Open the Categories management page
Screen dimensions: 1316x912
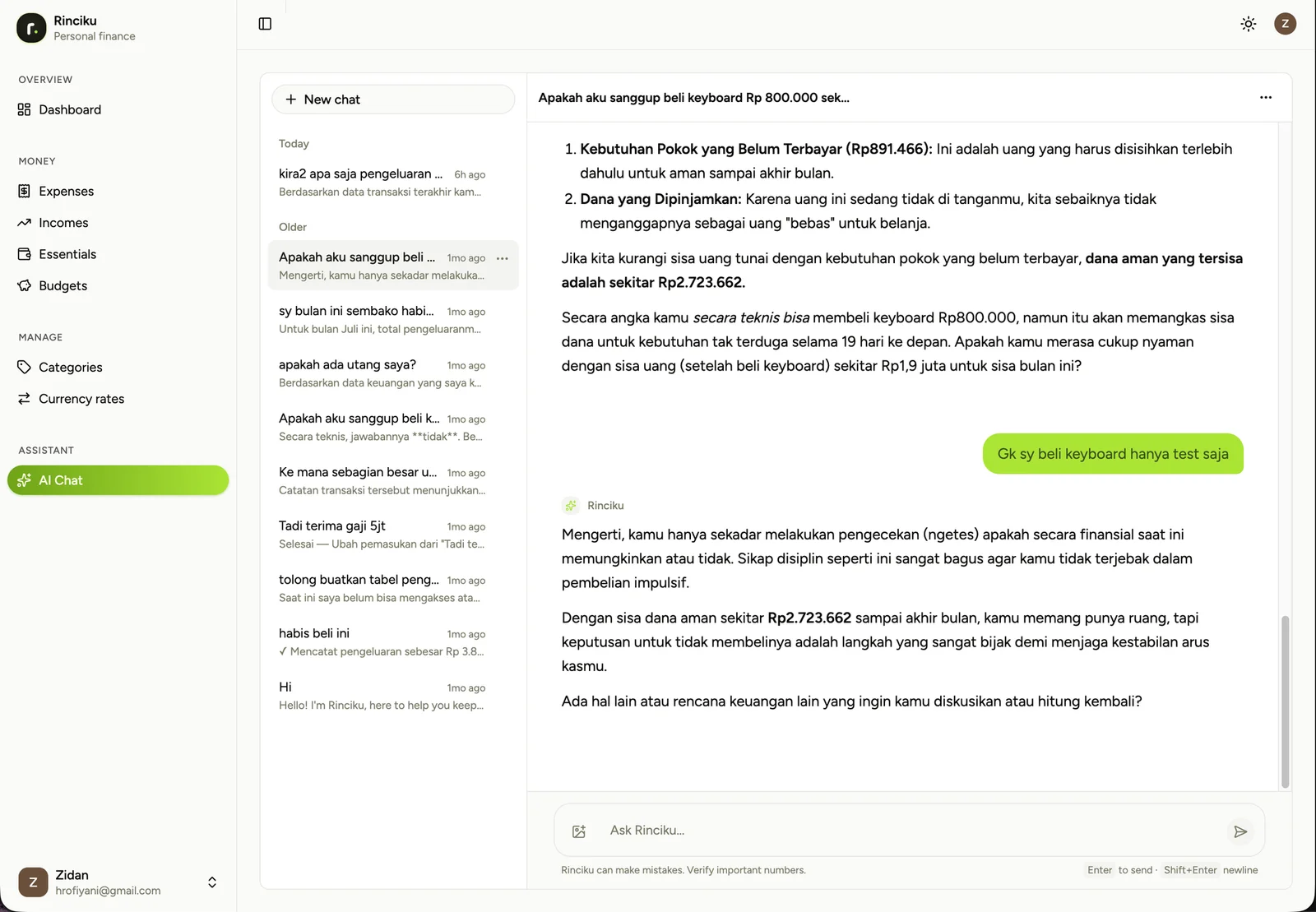tap(118, 367)
